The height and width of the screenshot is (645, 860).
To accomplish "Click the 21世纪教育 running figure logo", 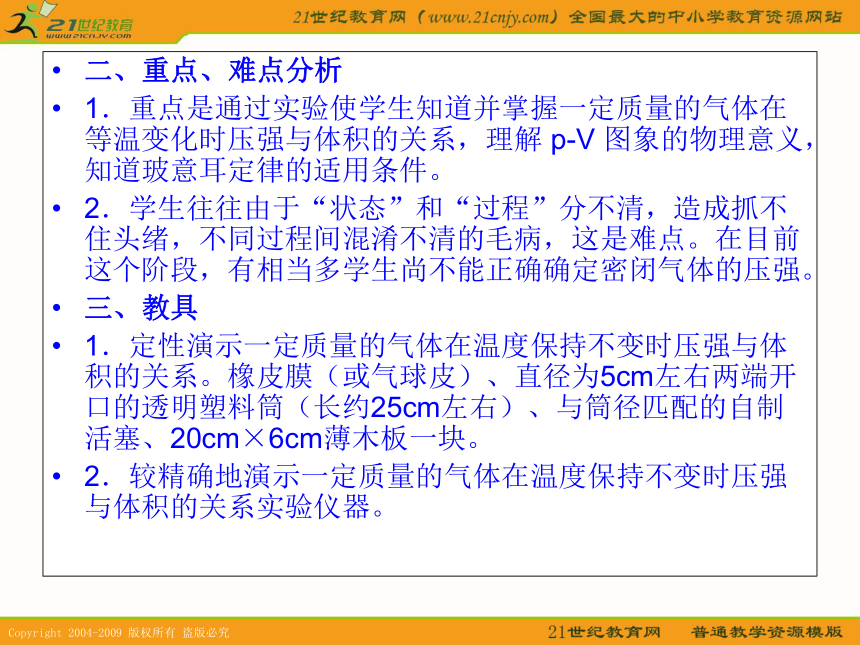I will 69,21.
